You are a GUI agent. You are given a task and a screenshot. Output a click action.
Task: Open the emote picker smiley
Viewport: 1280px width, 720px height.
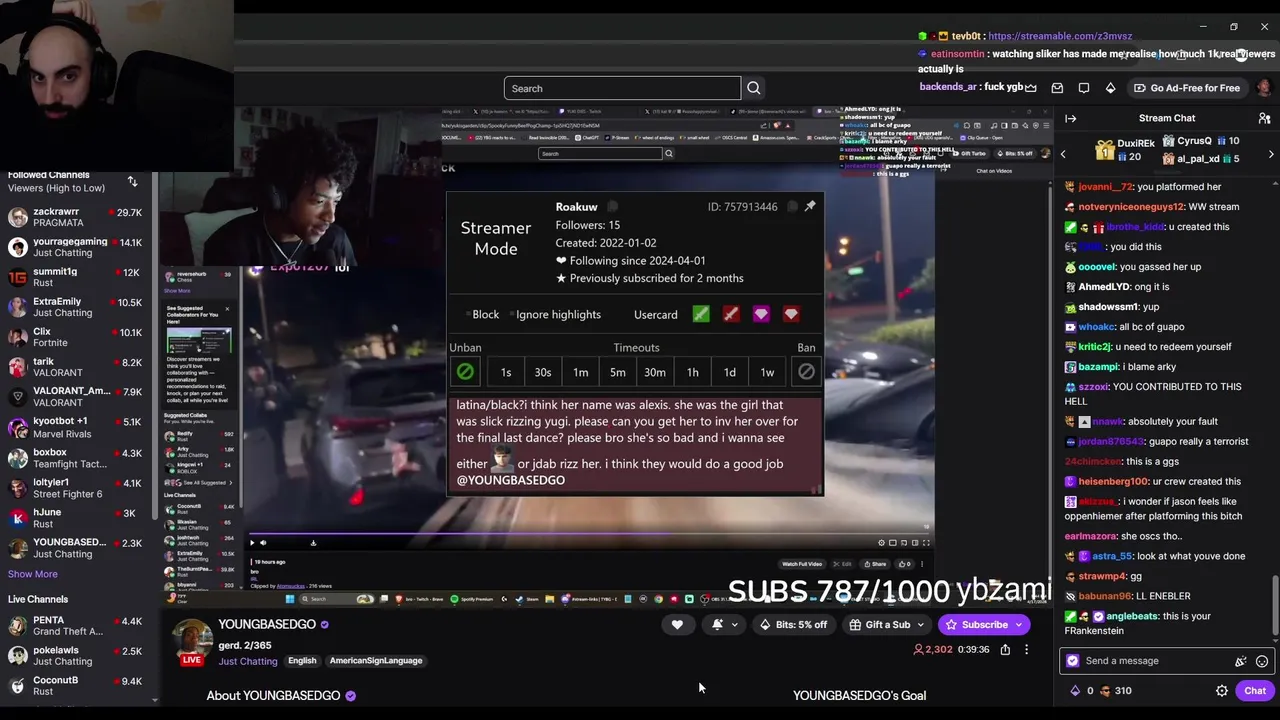tap(1262, 661)
